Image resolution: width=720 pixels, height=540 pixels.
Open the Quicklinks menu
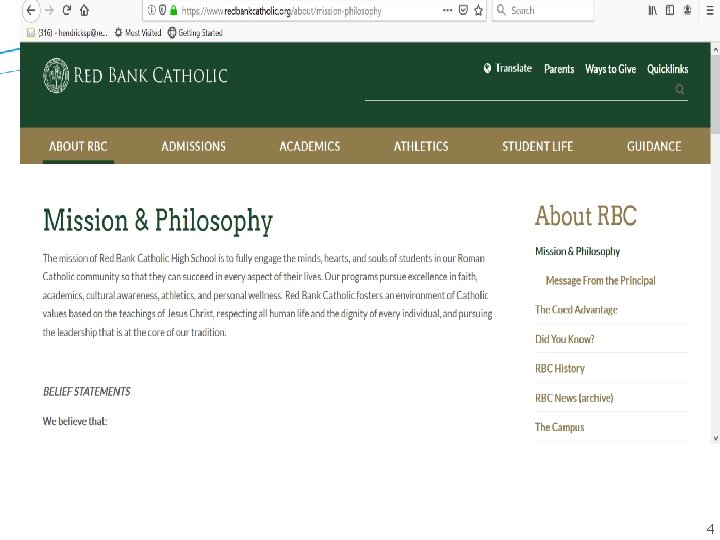pyautogui.click(x=667, y=69)
